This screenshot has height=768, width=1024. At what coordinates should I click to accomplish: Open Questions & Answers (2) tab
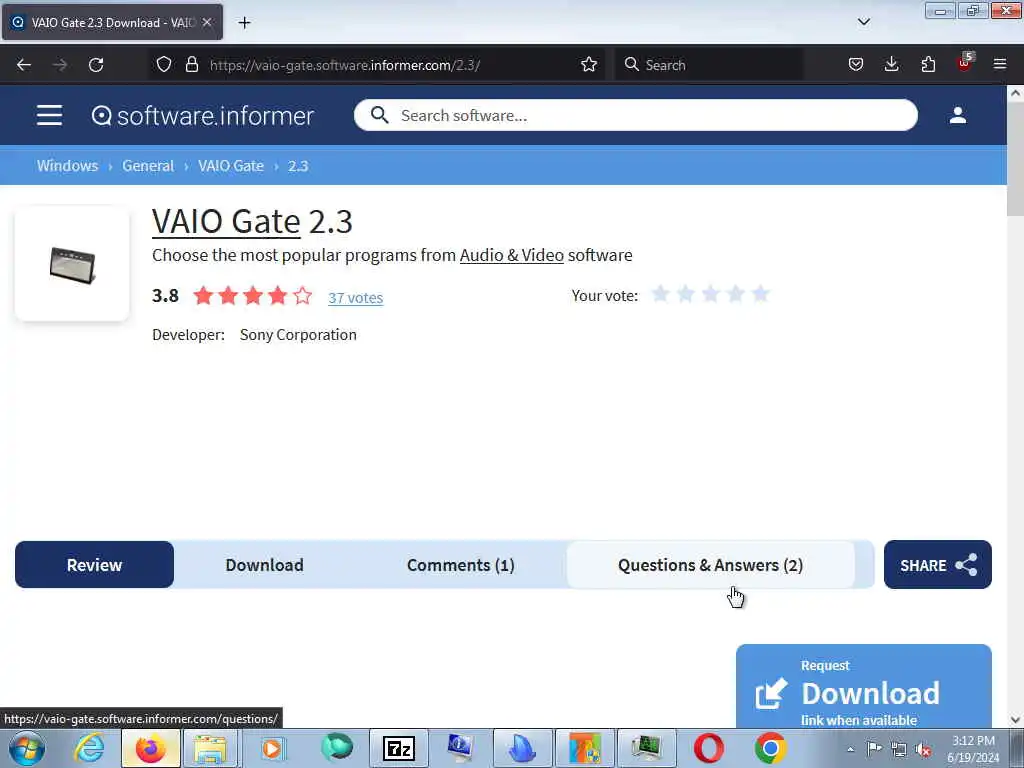(x=711, y=565)
